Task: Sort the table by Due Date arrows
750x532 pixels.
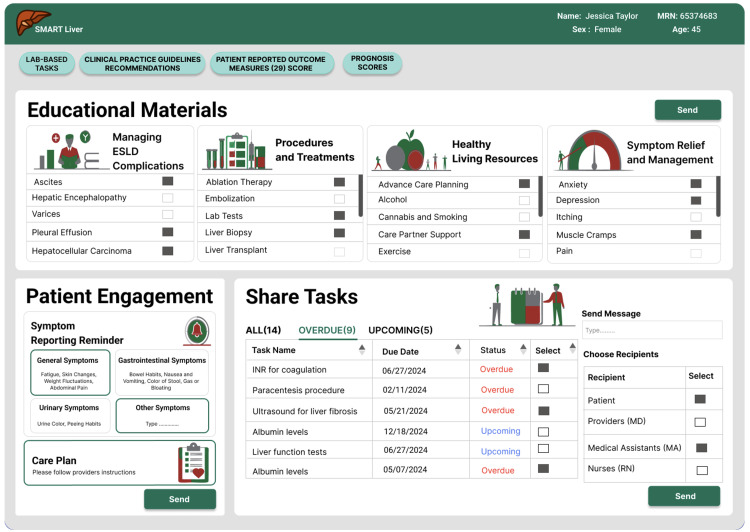Action: 458,349
